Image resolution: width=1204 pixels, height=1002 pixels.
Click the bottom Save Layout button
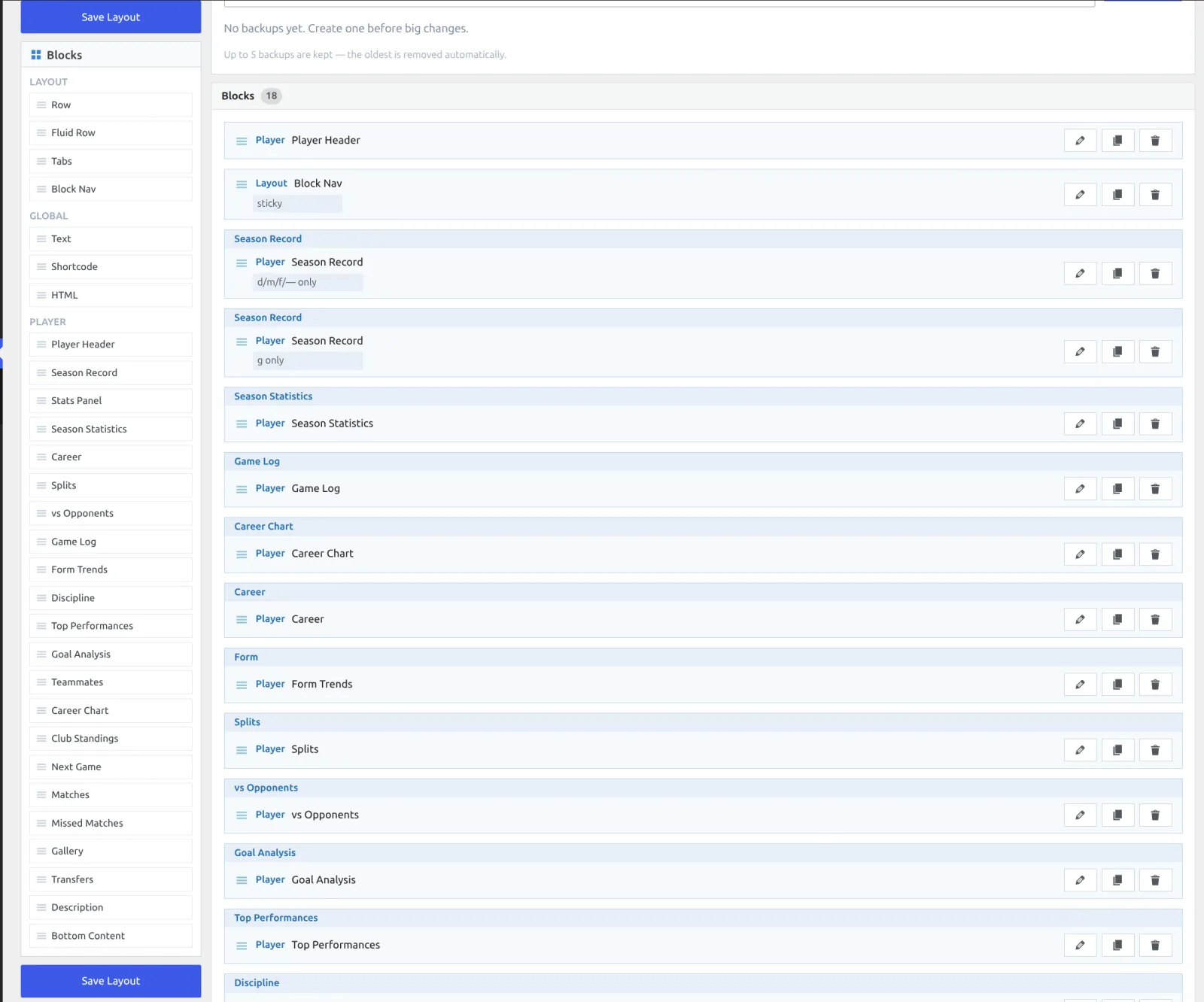point(111,981)
